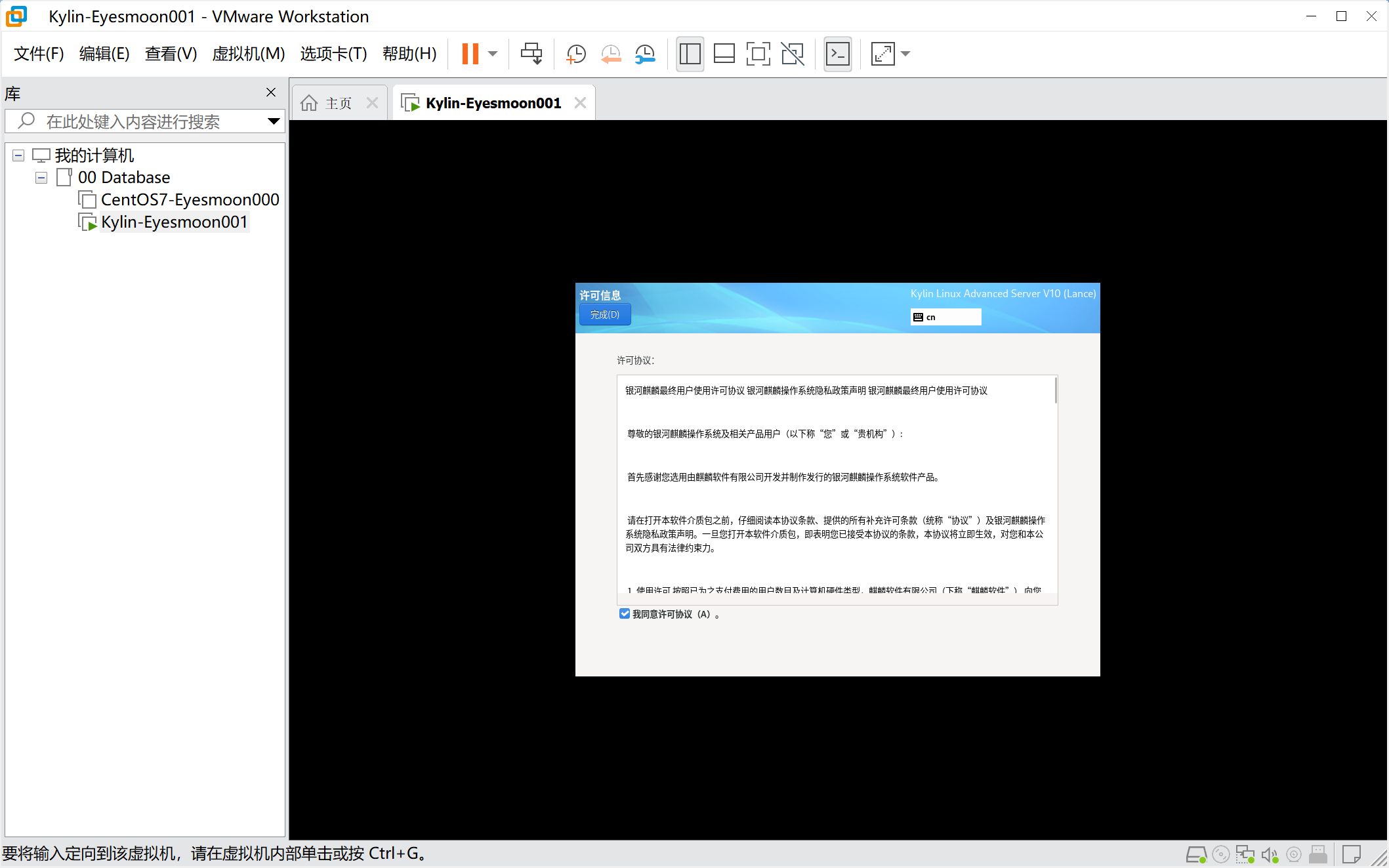Close the 主页 home tab

tap(372, 103)
